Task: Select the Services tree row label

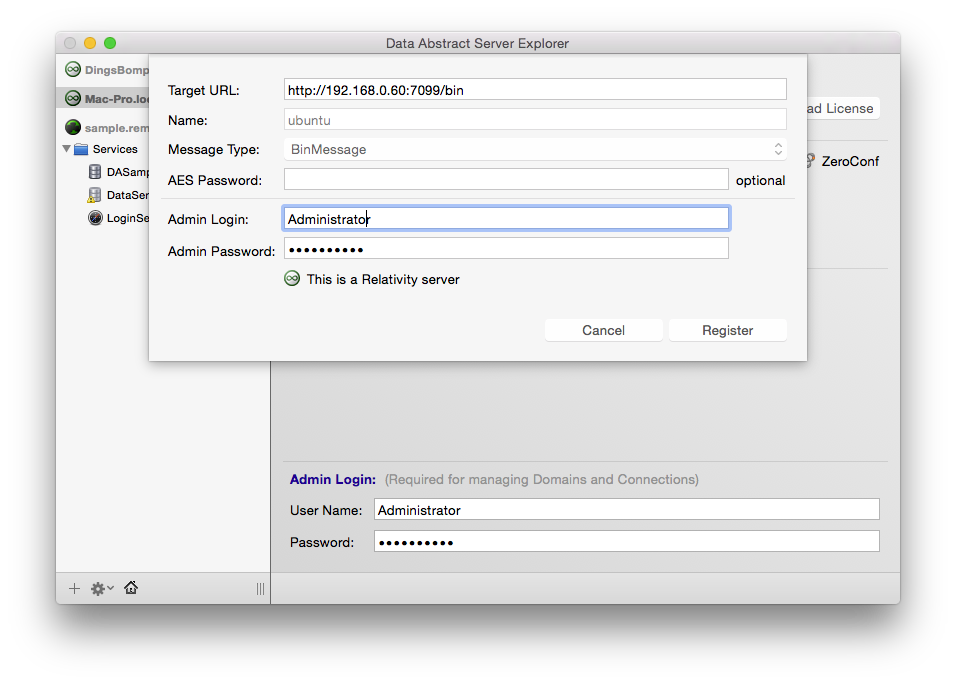Action: coord(115,149)
